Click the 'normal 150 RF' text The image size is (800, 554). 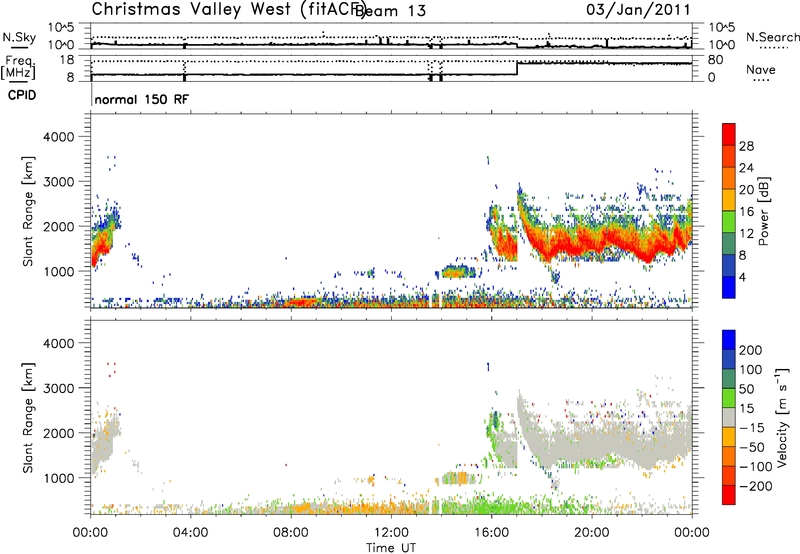click(x=141, y=99)
